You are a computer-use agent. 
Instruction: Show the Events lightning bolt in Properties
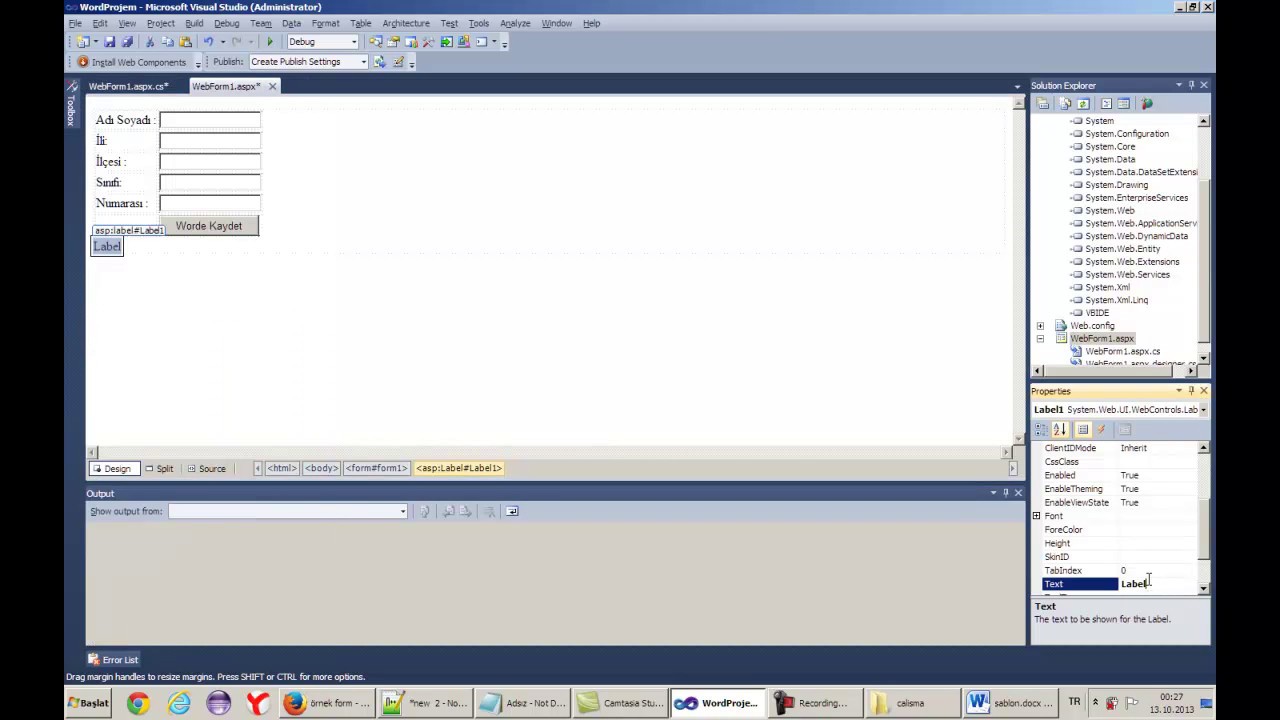coord(1101,430)
